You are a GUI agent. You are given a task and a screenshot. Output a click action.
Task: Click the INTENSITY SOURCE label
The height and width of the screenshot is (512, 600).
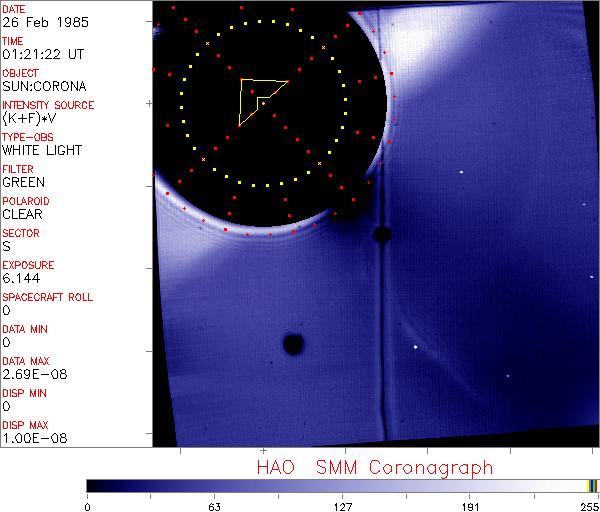(x=48, y=105)
